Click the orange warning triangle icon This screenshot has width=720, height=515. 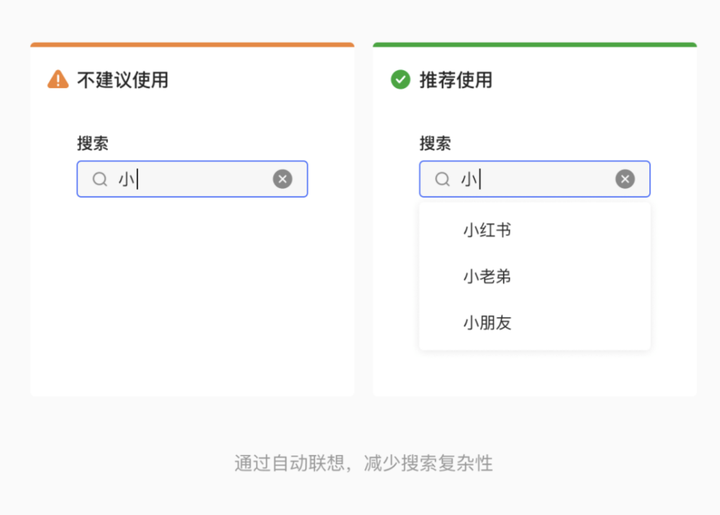(x=58, y=80)
